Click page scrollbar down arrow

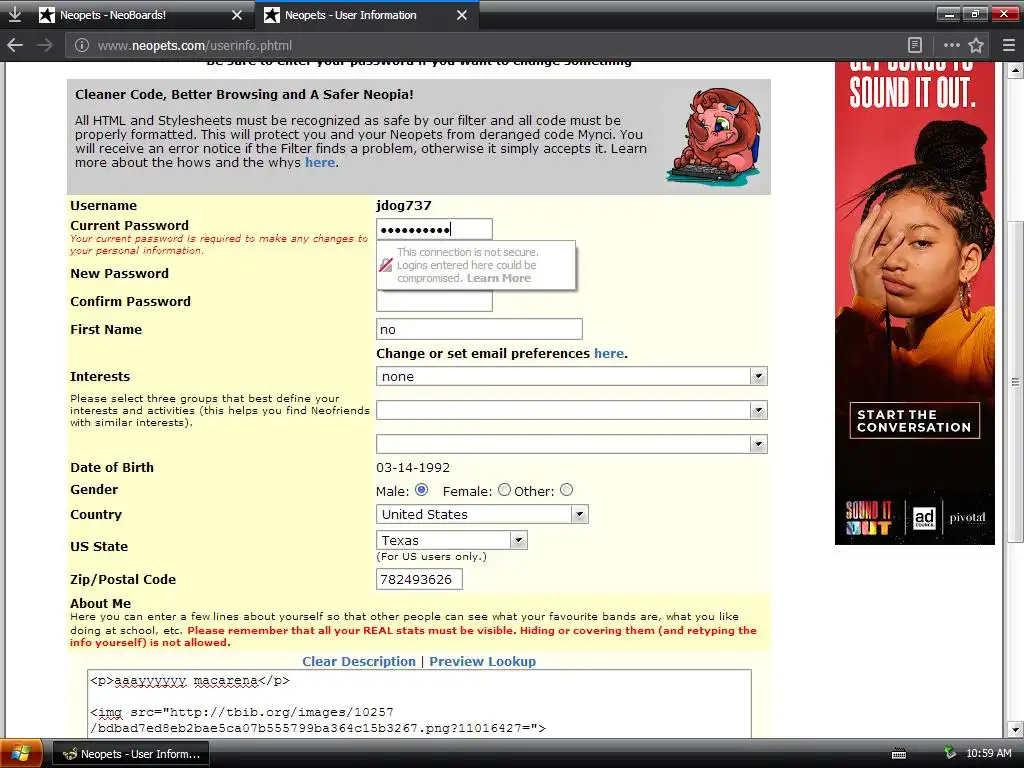tap(1016, 729)
